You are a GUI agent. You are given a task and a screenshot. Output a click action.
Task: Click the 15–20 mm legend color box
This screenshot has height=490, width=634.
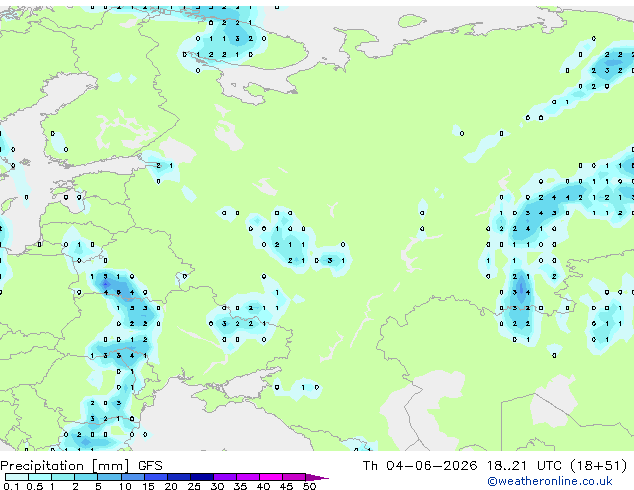pos(156,477)
